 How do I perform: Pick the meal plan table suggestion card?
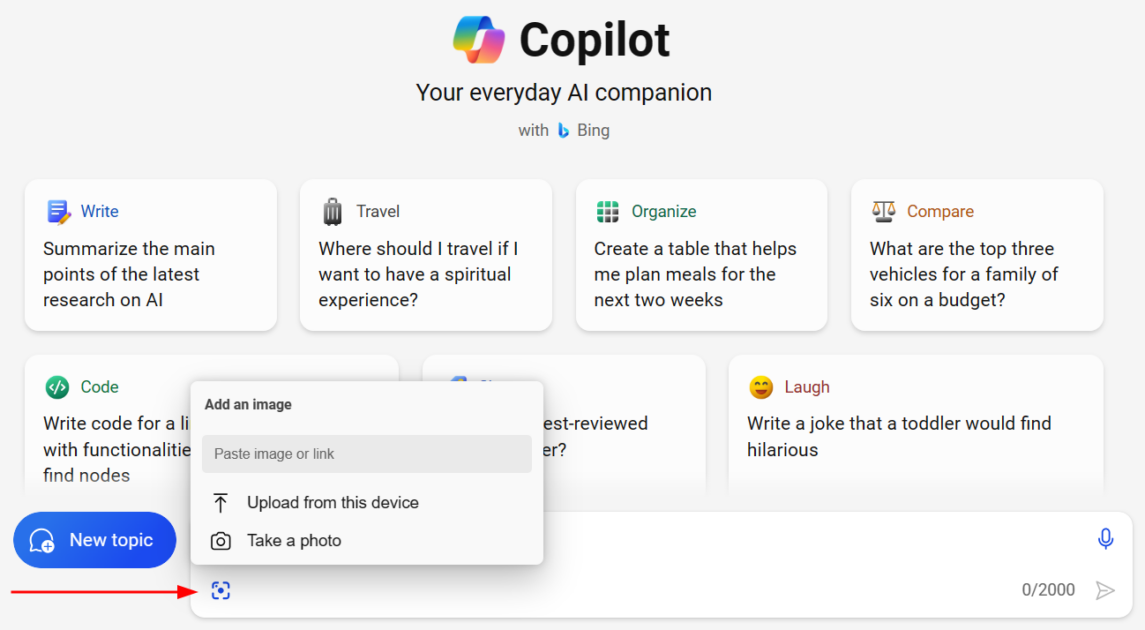pos(701,255)
